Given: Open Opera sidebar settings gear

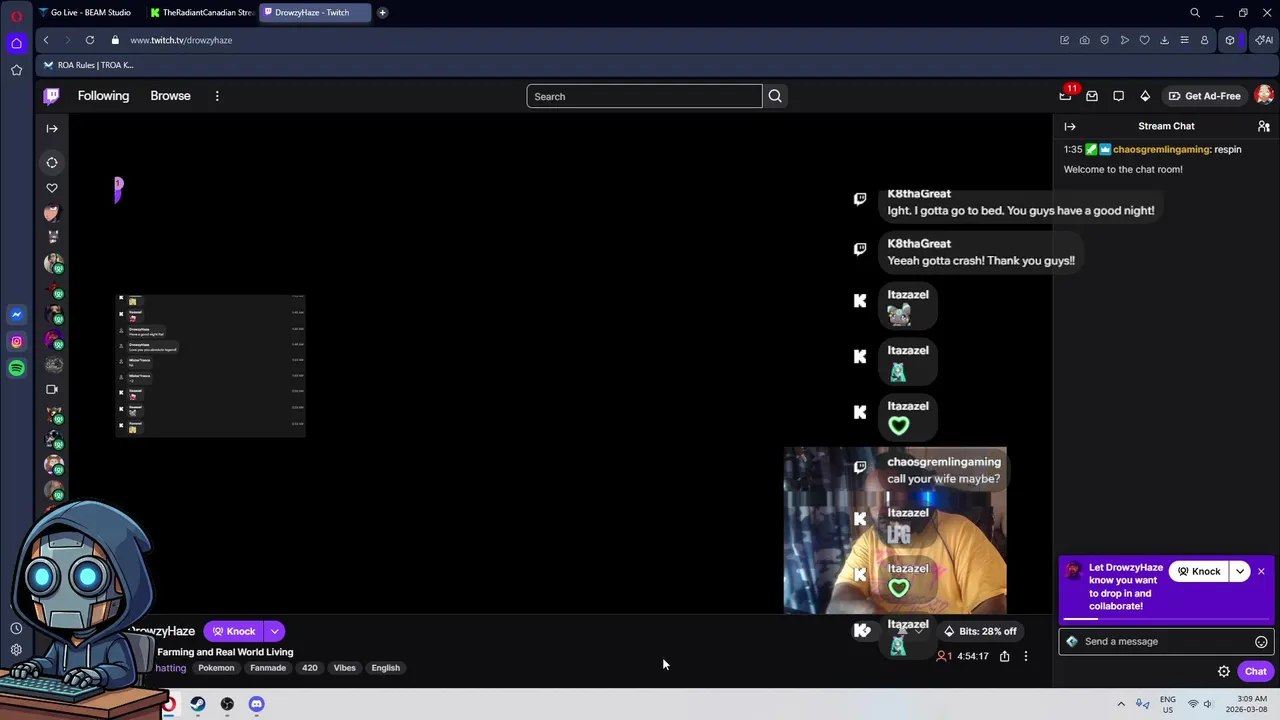Looking at the screenshot, I should (x=16, y=650).
